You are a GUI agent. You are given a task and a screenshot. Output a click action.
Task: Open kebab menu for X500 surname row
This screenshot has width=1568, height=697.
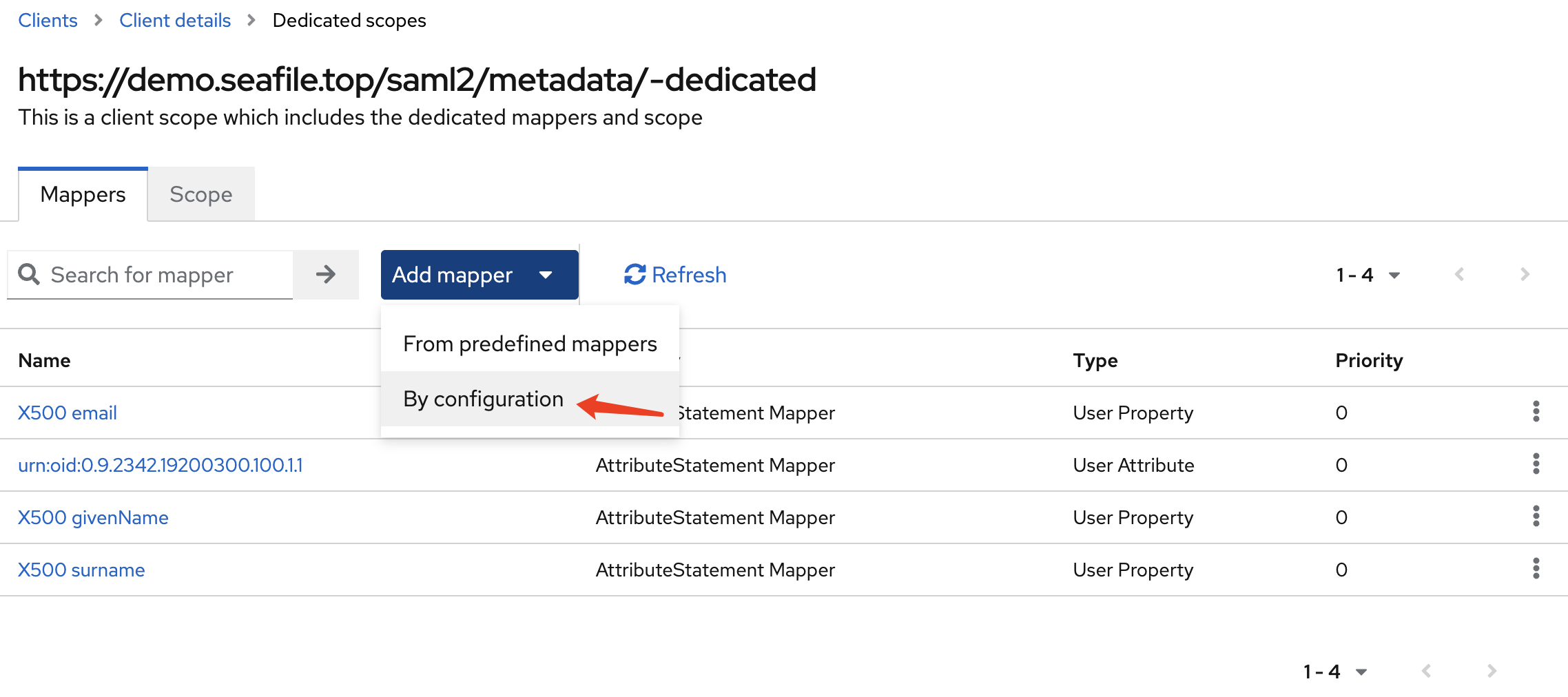coord(1536,569)
